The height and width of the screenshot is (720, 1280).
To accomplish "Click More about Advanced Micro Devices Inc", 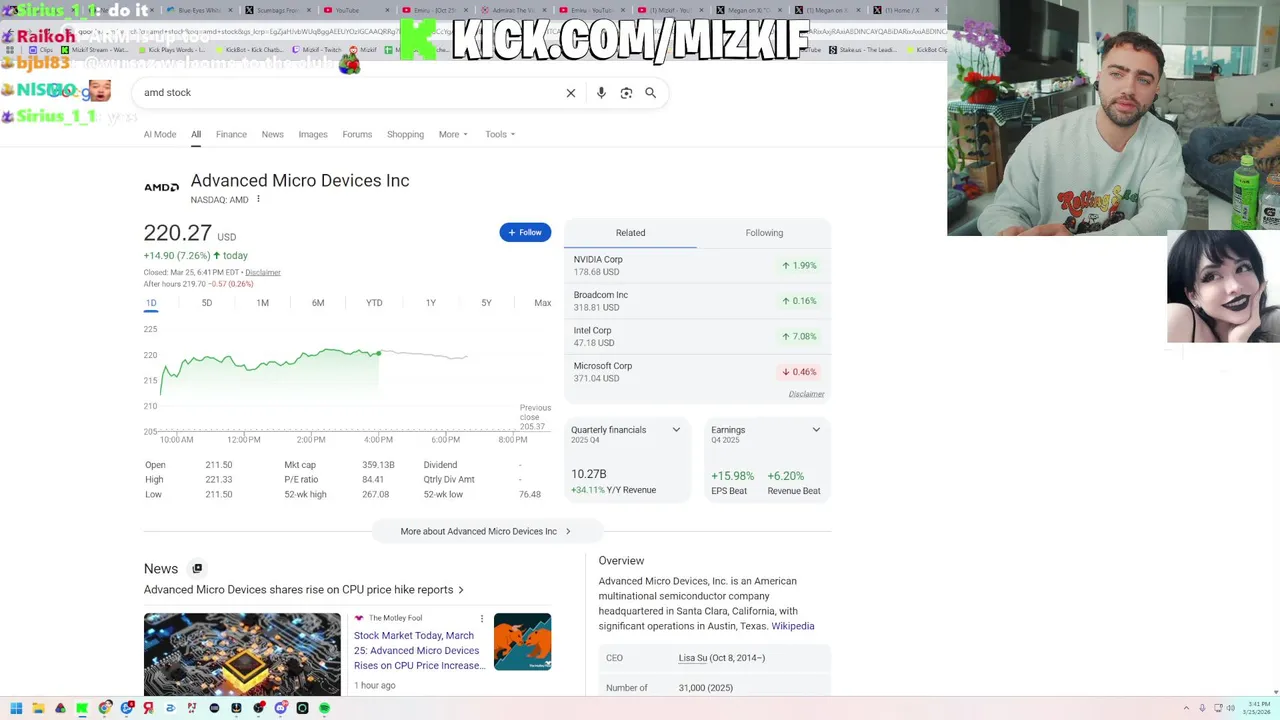I will click(486, 531).
